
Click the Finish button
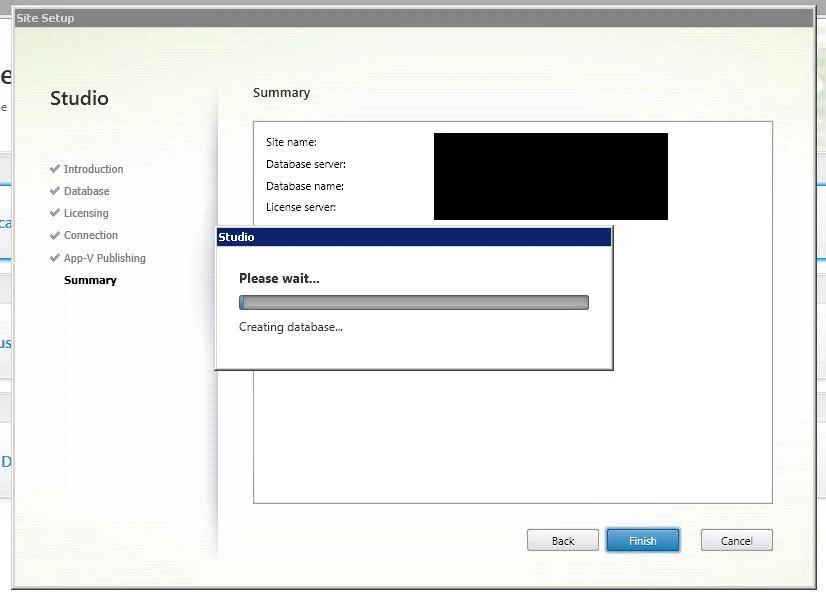click(x=642, y=541)
